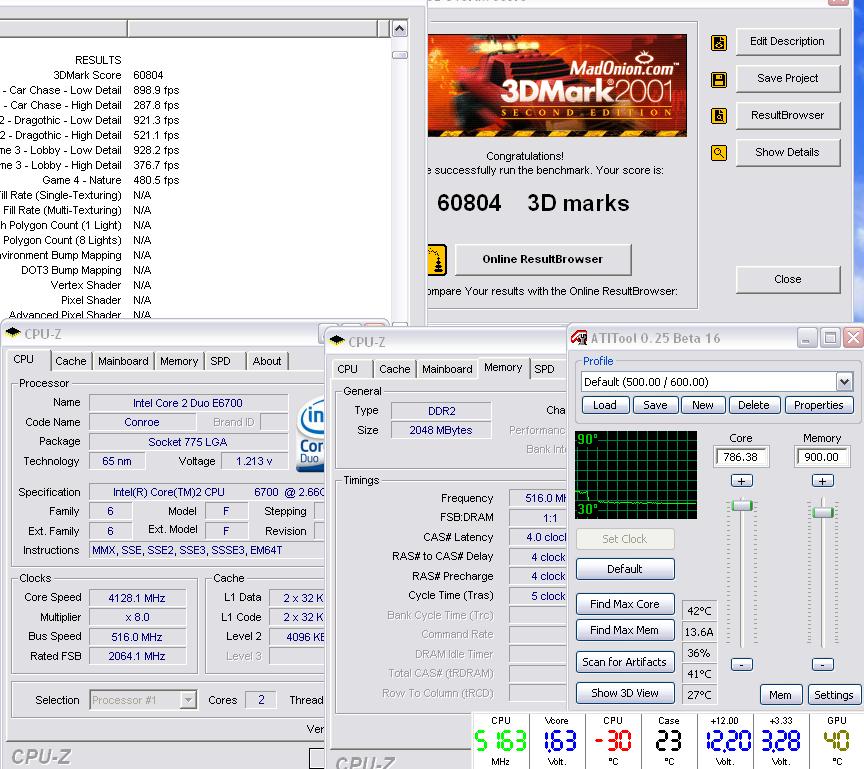The image size is (864, 769).
Task: Click the Memory clock value field 900.00
Action: pos(822,457)
